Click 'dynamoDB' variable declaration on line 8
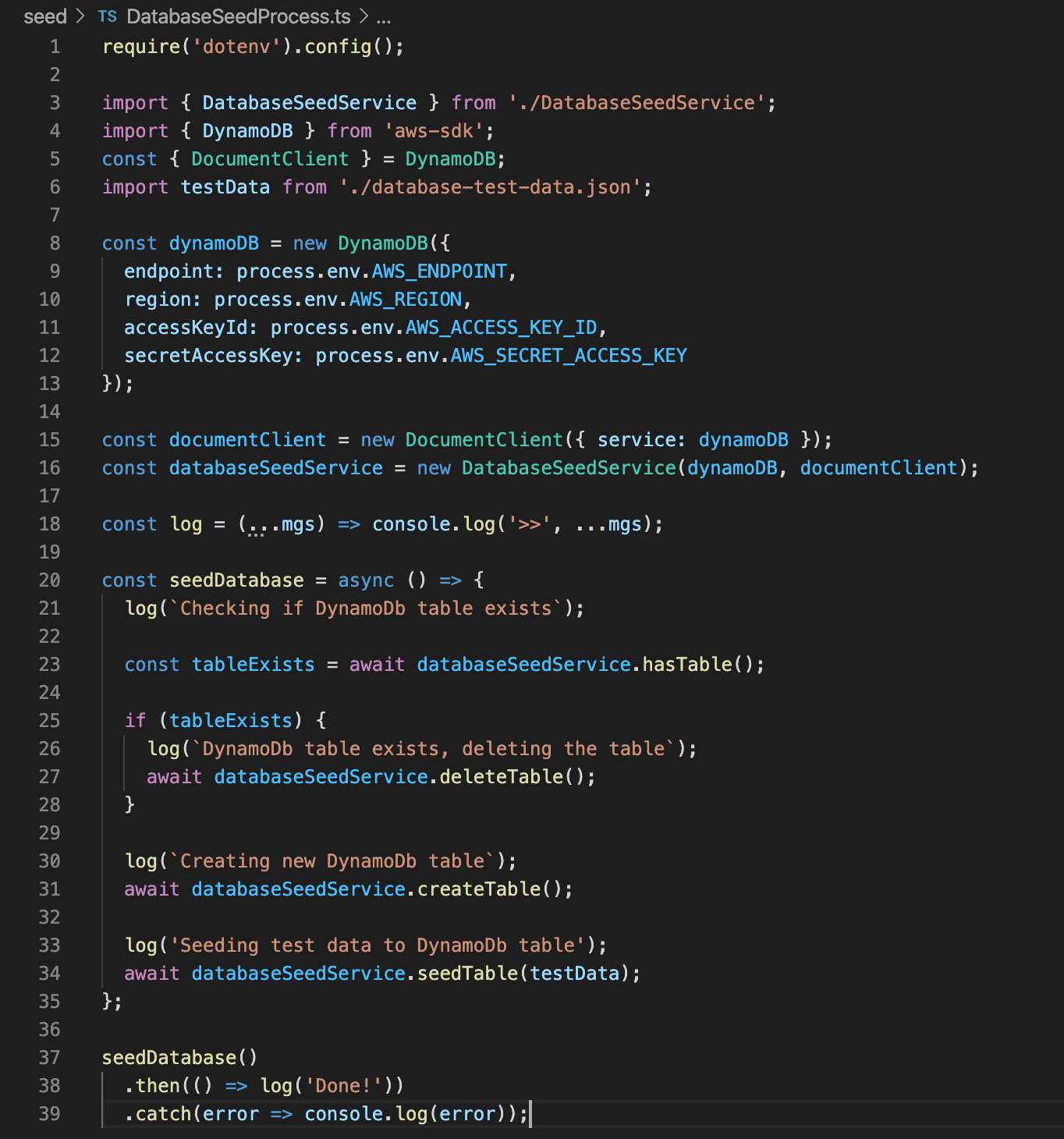Screen dimensions: 1064x1139 point(214,243)
